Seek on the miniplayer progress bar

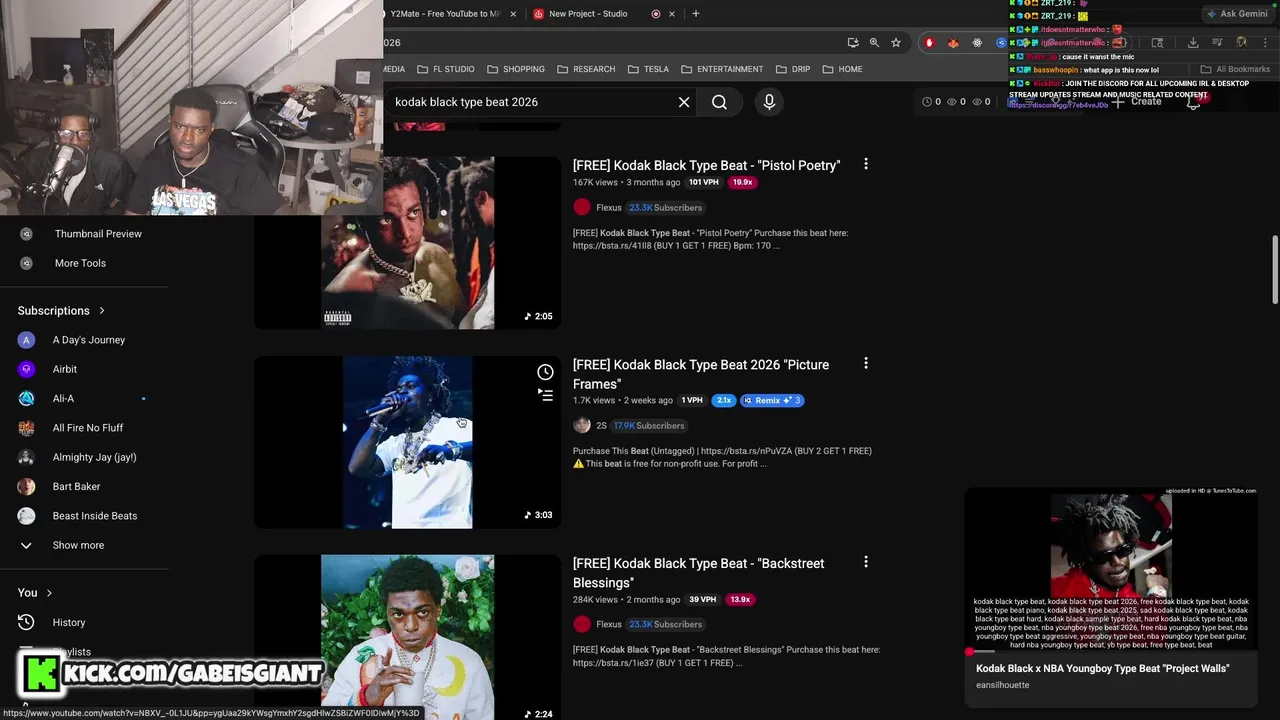click(1110, 652)
